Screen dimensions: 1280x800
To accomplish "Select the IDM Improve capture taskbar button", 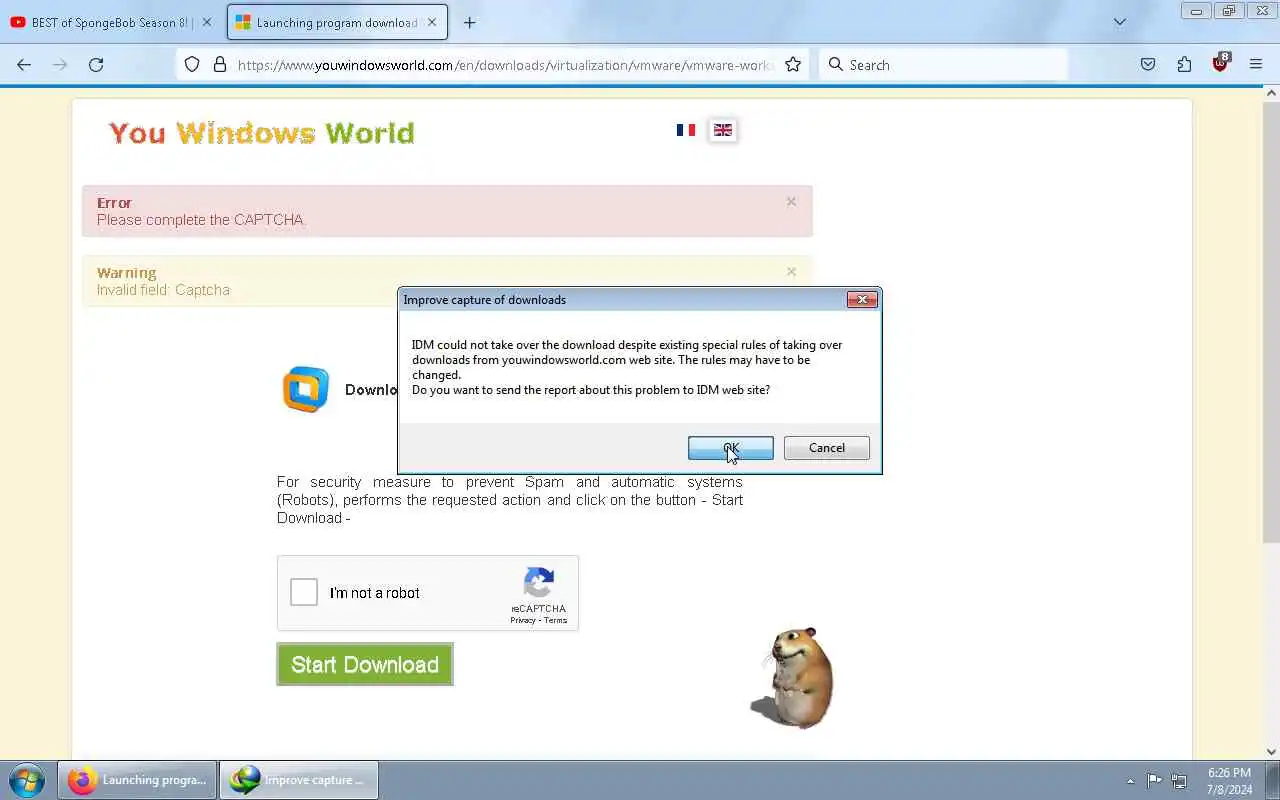I will point(299,780).
